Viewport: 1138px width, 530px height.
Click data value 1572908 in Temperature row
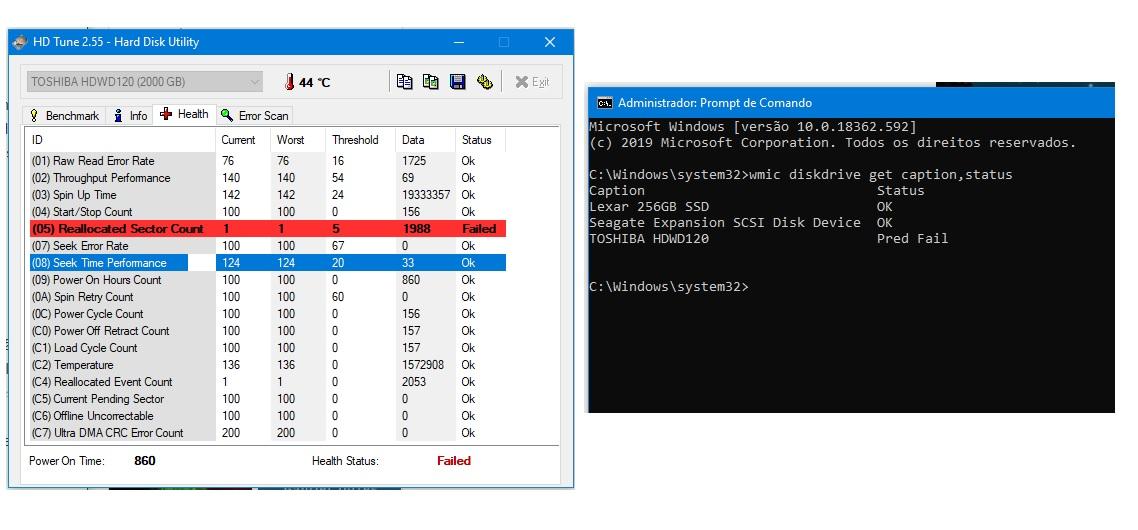point(422,365)
